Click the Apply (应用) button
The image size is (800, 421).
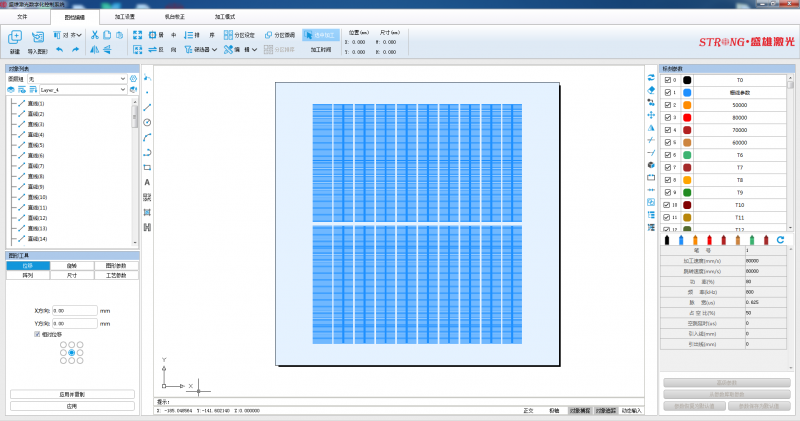point(71,406)
